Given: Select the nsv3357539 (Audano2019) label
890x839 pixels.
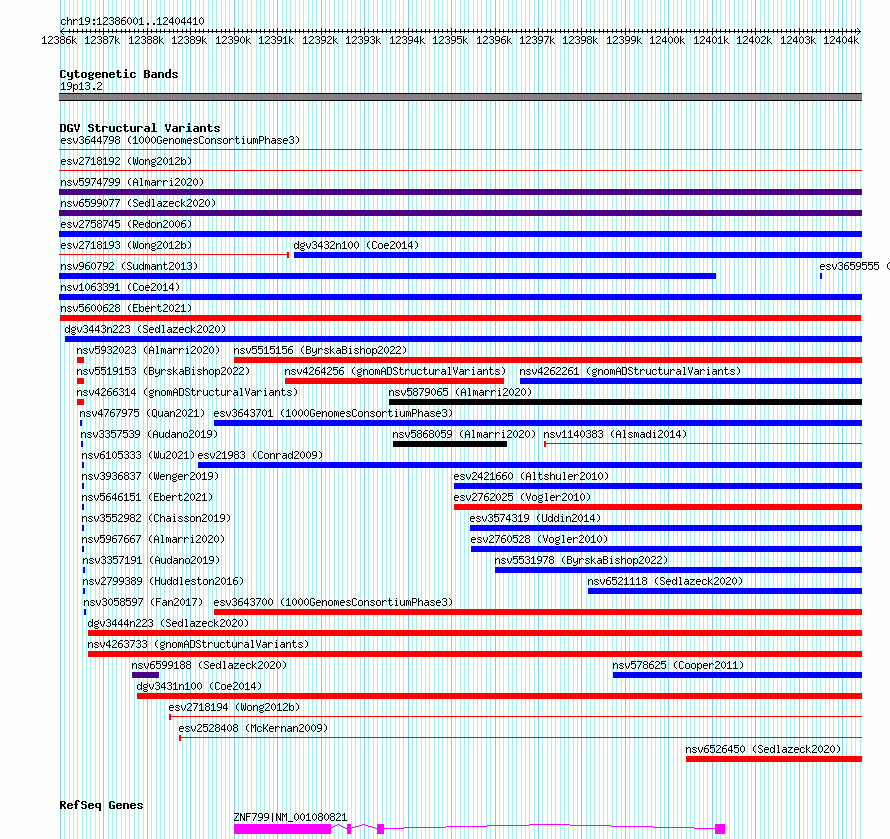Looking at the screenshot, I should 149,434.
